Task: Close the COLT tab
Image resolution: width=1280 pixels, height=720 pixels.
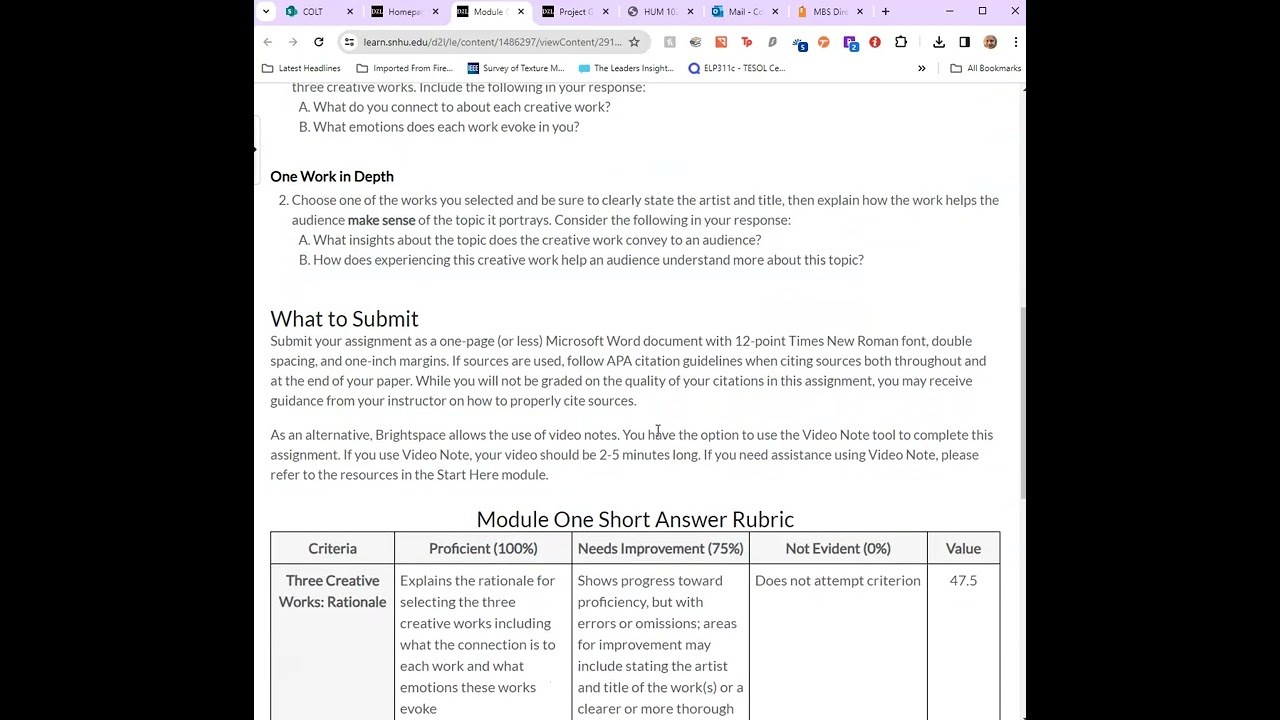Action: tap(350, 12)
